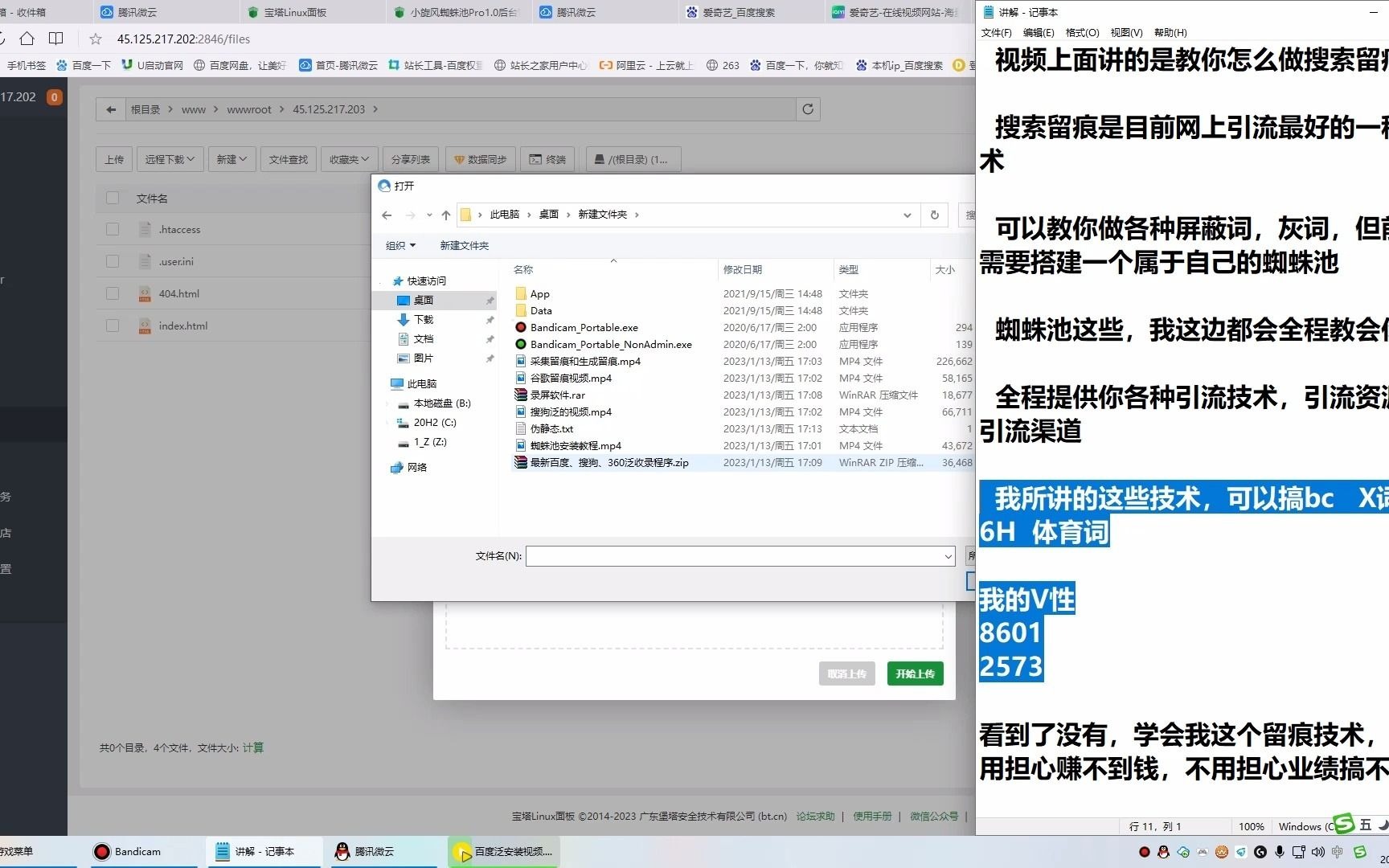Viewport: 1389px width, 868px height.
Task: Tick the select-all checkbox beside 文件名
Action: point(113,198)
